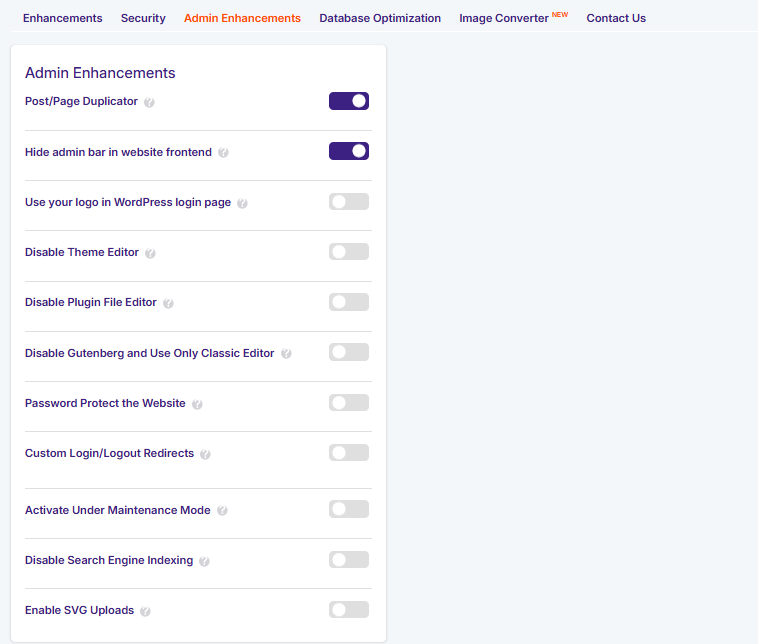
Task: Toggle Disable Theme Editor on
Action: tap(349, 251)
